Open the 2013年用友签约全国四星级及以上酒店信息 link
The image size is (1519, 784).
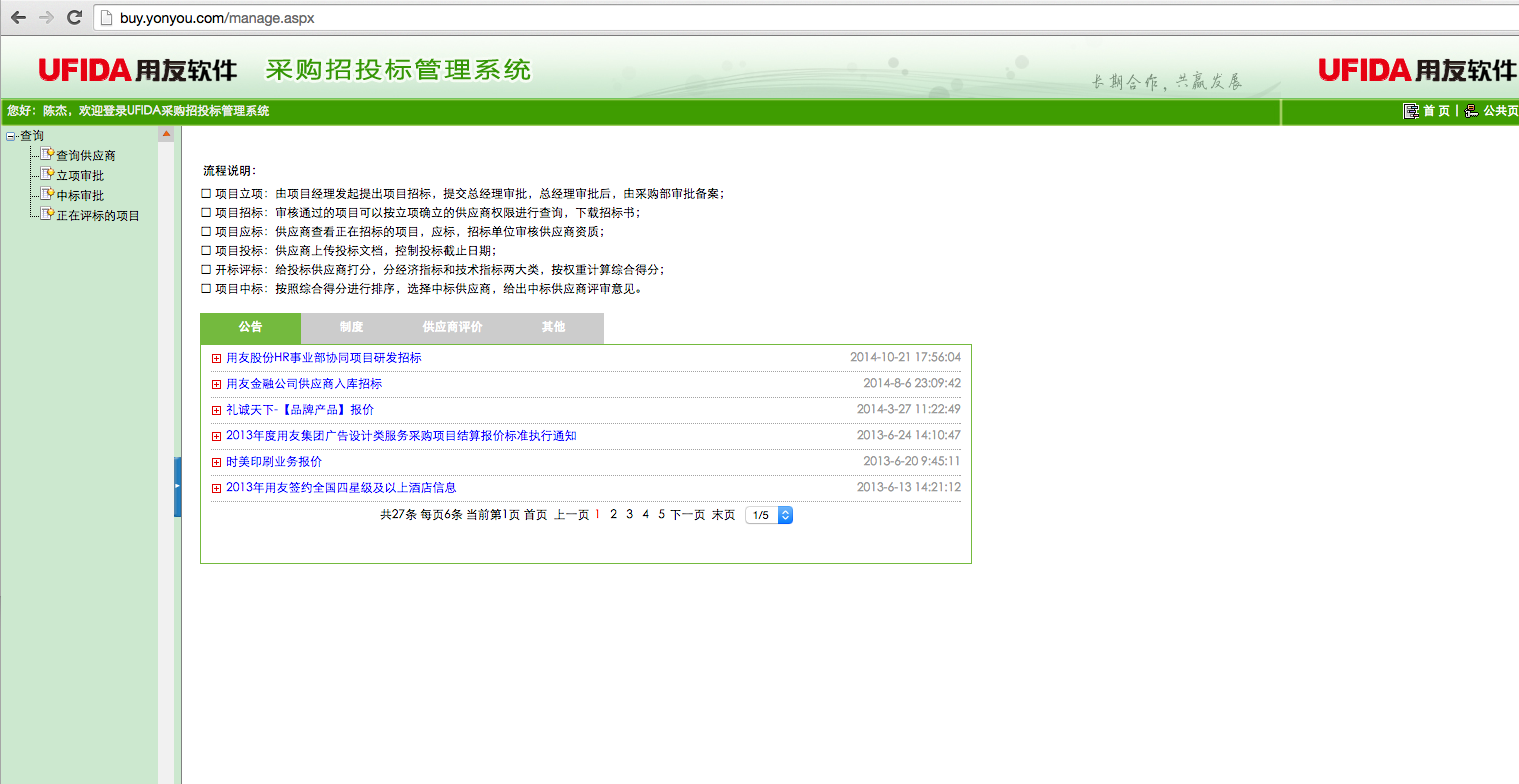(341, 488)
